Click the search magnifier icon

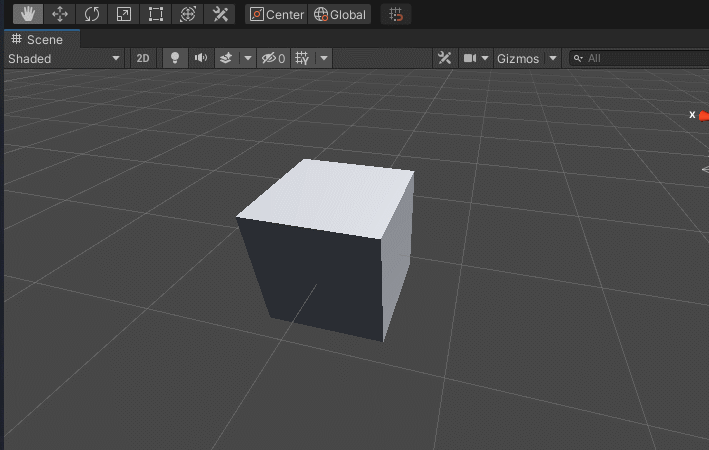[x=578, y=58]
